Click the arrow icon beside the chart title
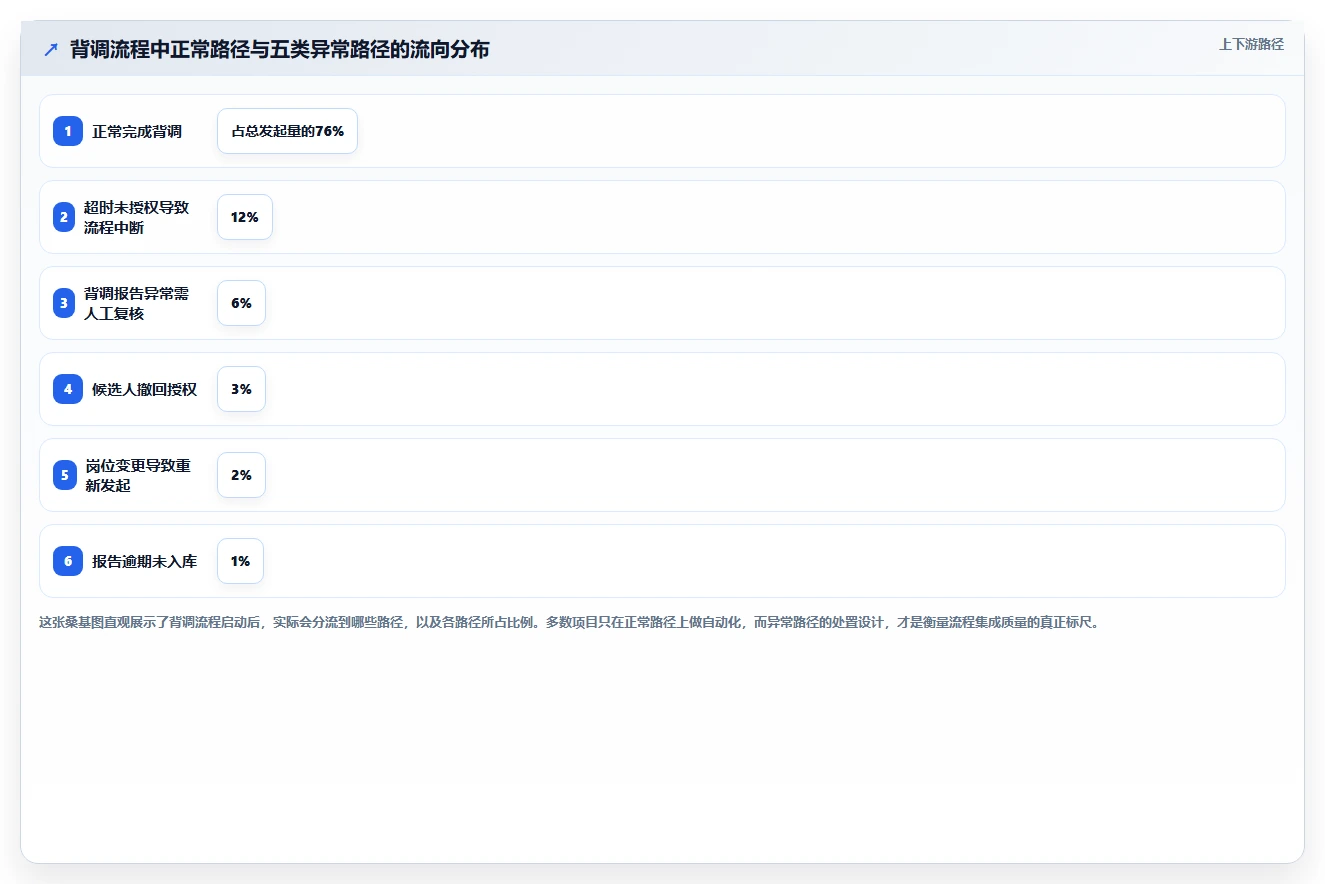This screenshot has height=884, width=1325. click(51, 49)
